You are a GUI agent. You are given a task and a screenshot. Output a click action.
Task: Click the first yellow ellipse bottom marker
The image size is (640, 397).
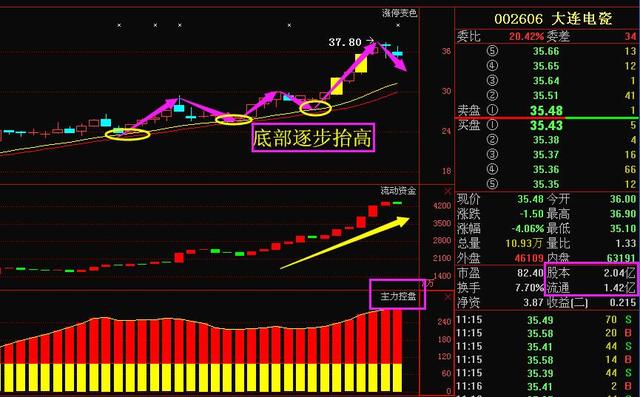tap(127, 134)
